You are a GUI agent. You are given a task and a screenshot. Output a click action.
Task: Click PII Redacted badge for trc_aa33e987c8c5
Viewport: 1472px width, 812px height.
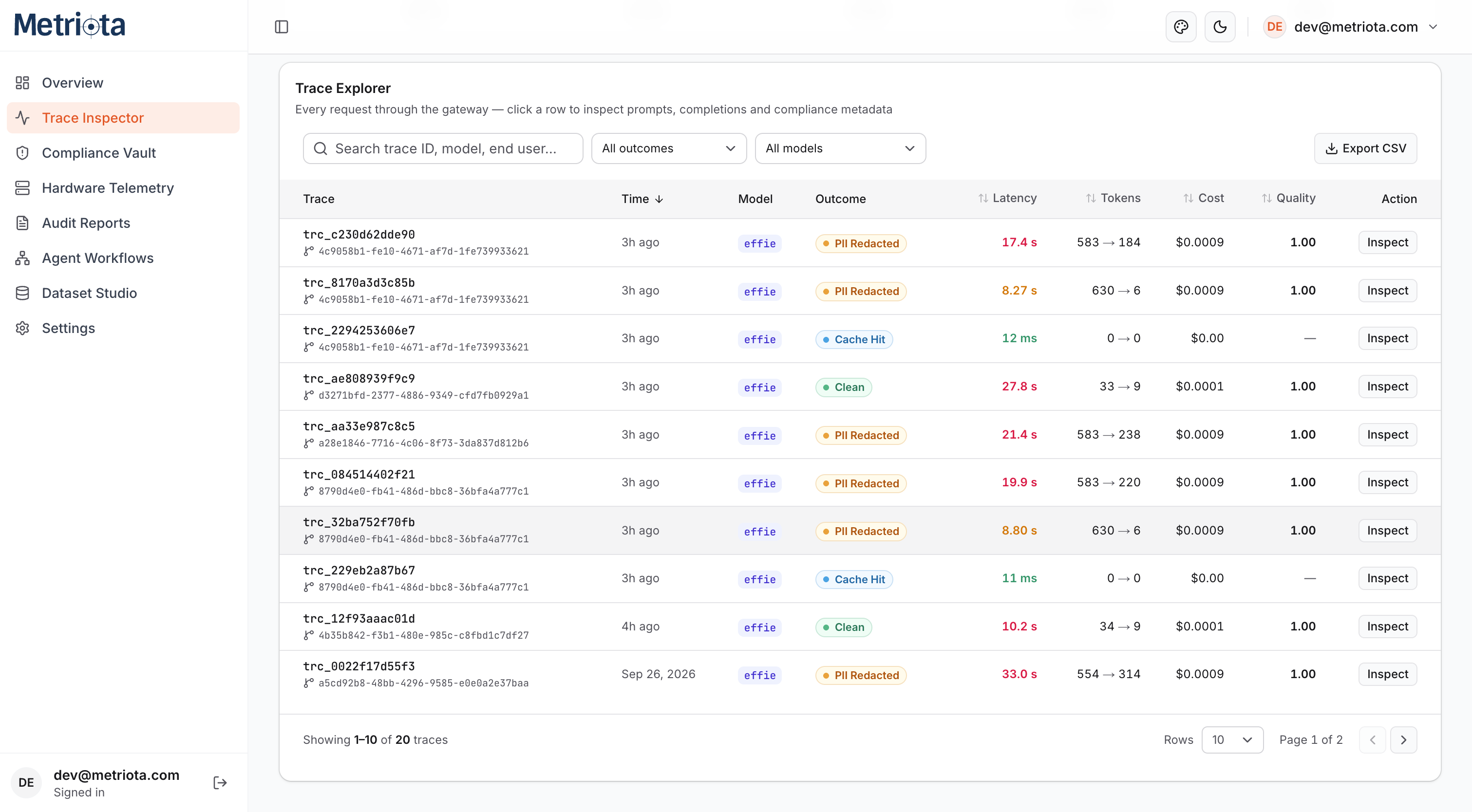click(861, 436)
